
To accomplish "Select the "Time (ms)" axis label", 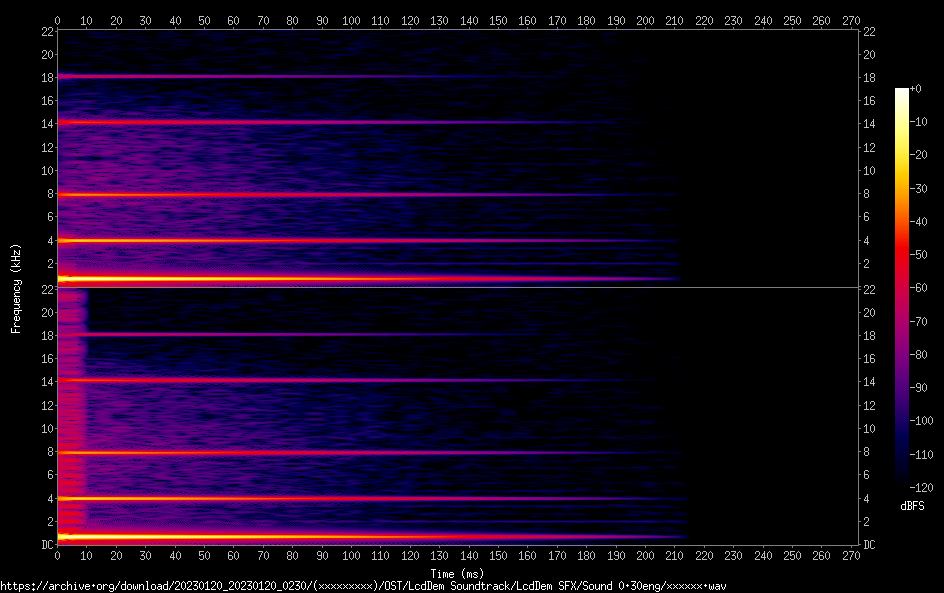I will [x=457, y=574].
